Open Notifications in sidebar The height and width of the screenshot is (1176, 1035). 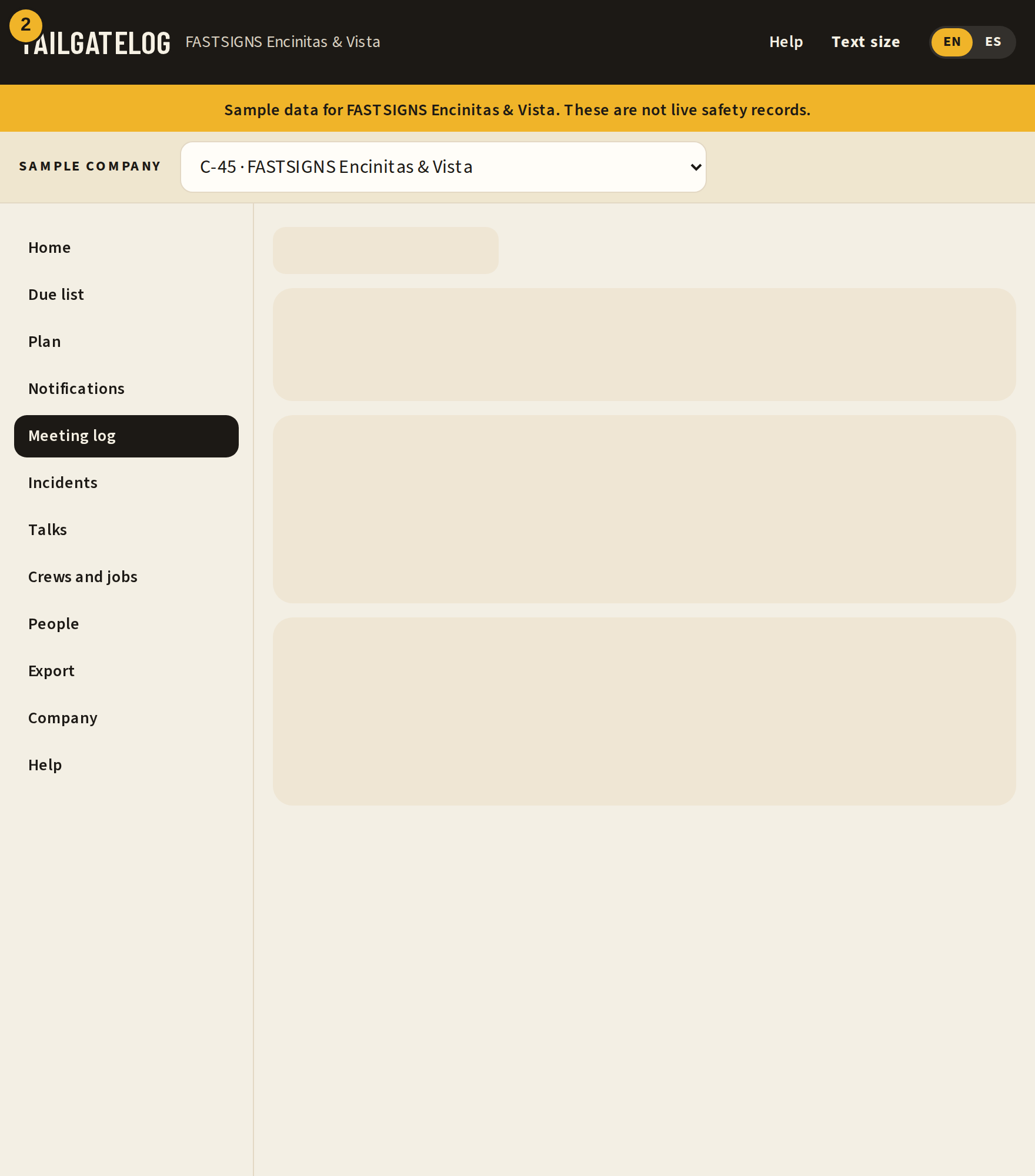click(x=126, y=389)
